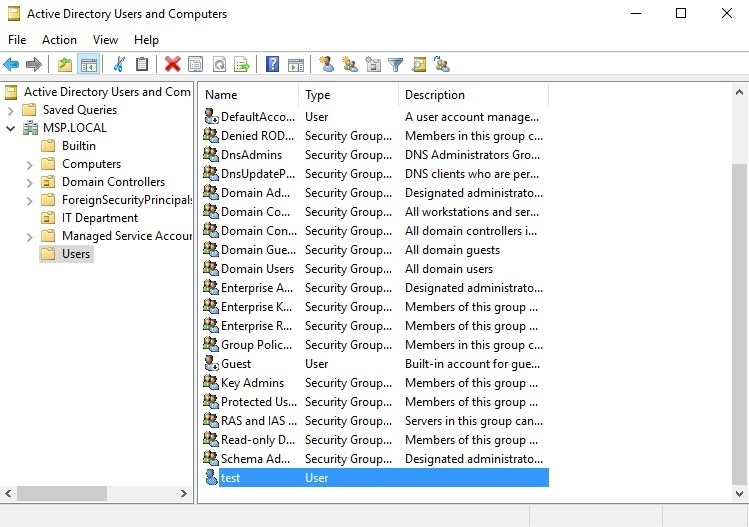This screenshot has width=749, height=527.
Task: Click the Export List toolbar icon
Action: click(x=241, y=65)
